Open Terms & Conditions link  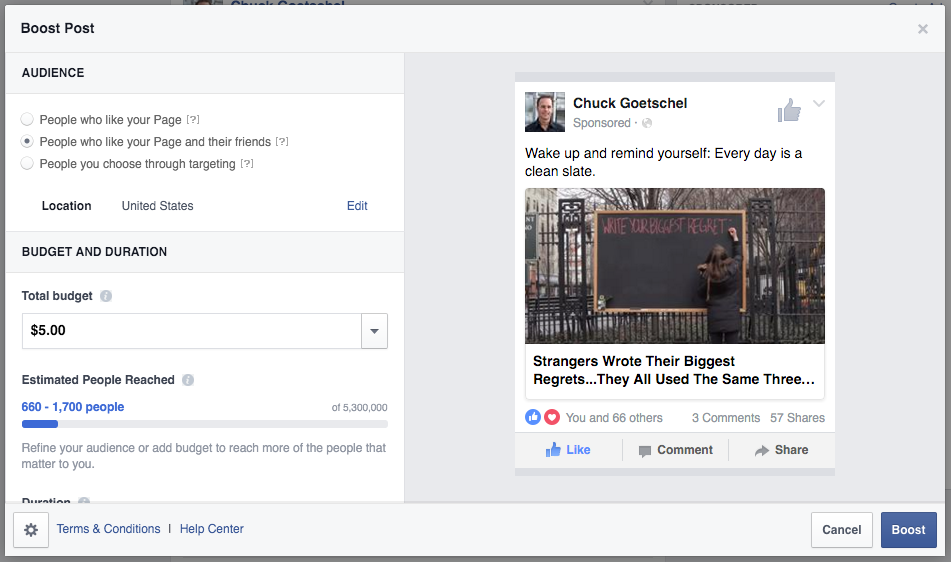(x=109, y=529)
